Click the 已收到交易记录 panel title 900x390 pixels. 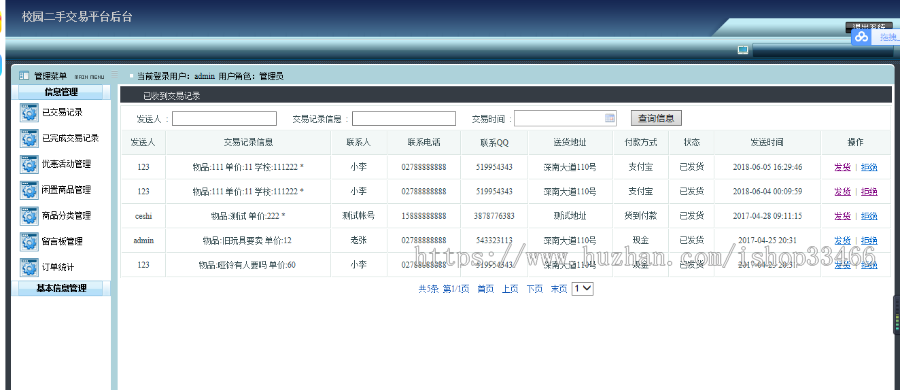(x=172, y=96)
